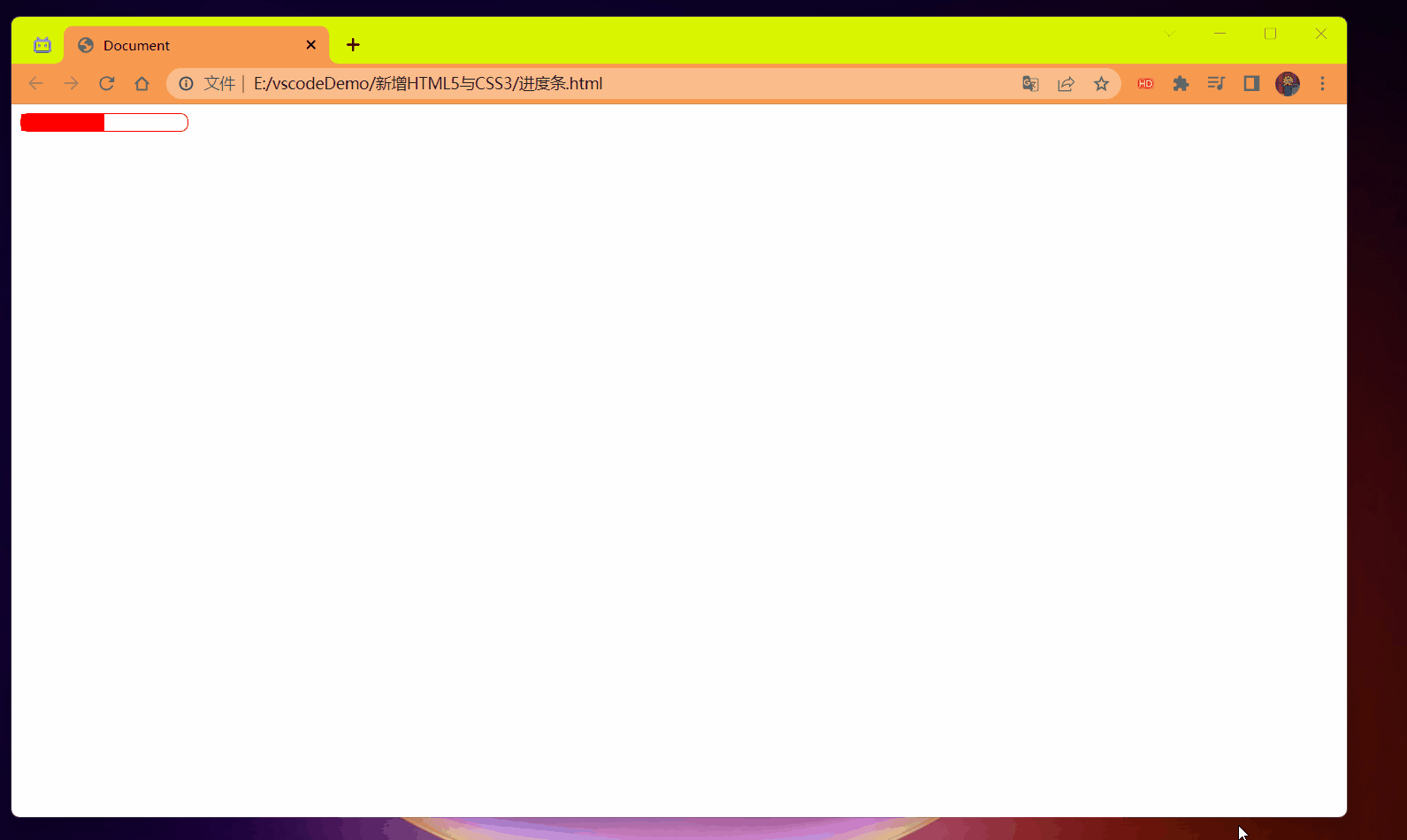Toggle the browser side panel
1407x840 pixels.
(x=1251, y=83)
